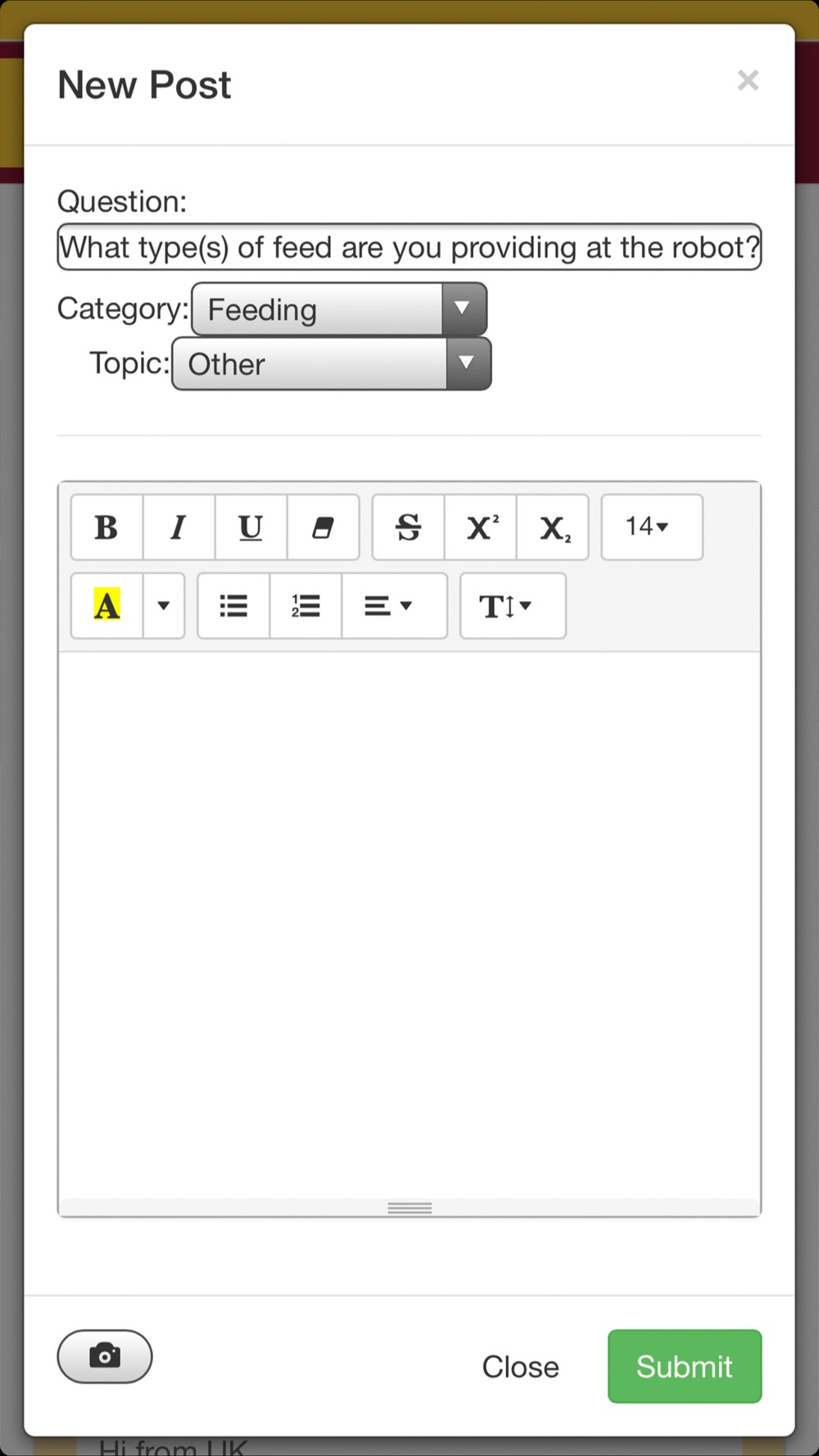Open the Category dropdown showing Feeding

point(339,310)
